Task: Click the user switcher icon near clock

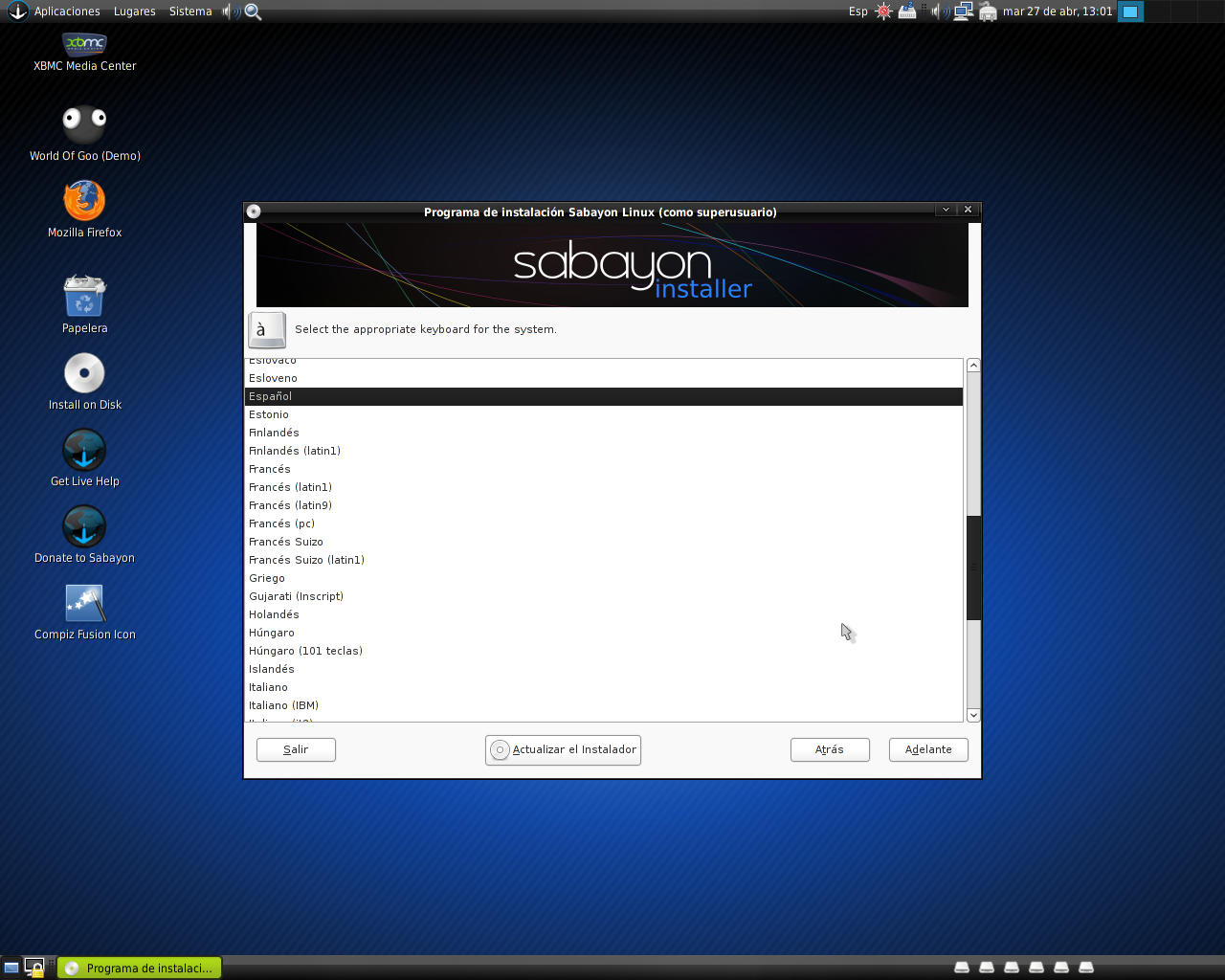Action: pyautogui.click(x=989, y=11)
